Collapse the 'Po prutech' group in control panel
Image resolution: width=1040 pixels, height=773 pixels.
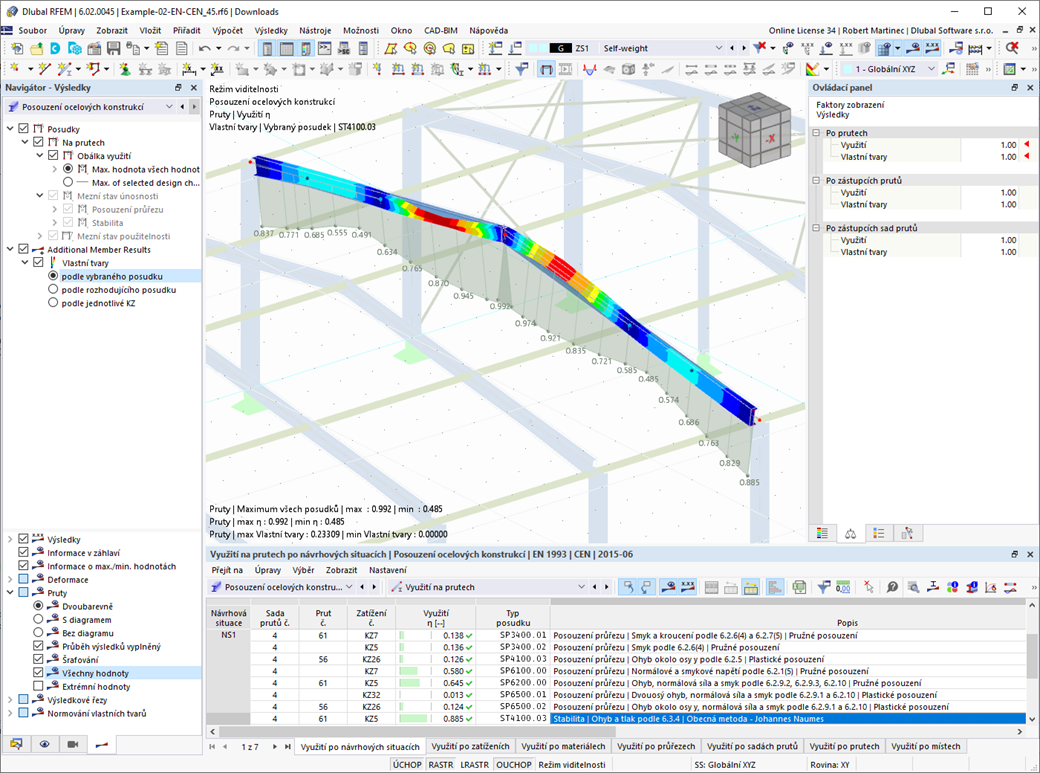point(817,133)
